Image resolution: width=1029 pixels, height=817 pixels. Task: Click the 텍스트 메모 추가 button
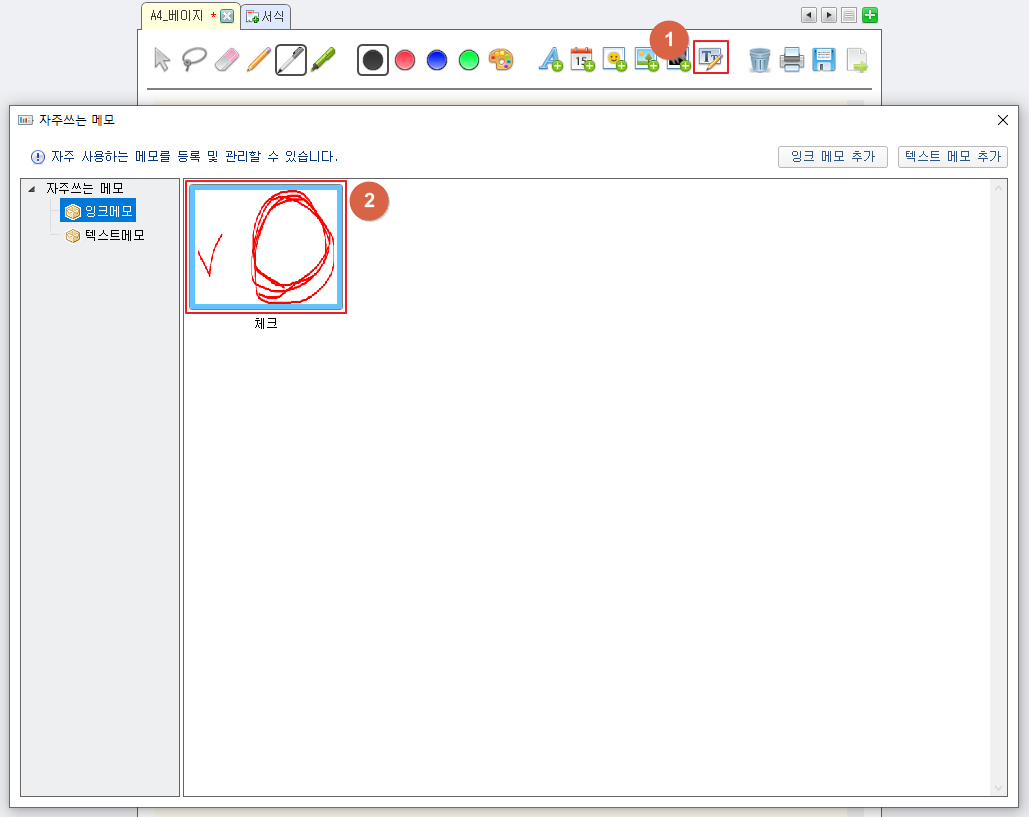click(x=952, y=156)
